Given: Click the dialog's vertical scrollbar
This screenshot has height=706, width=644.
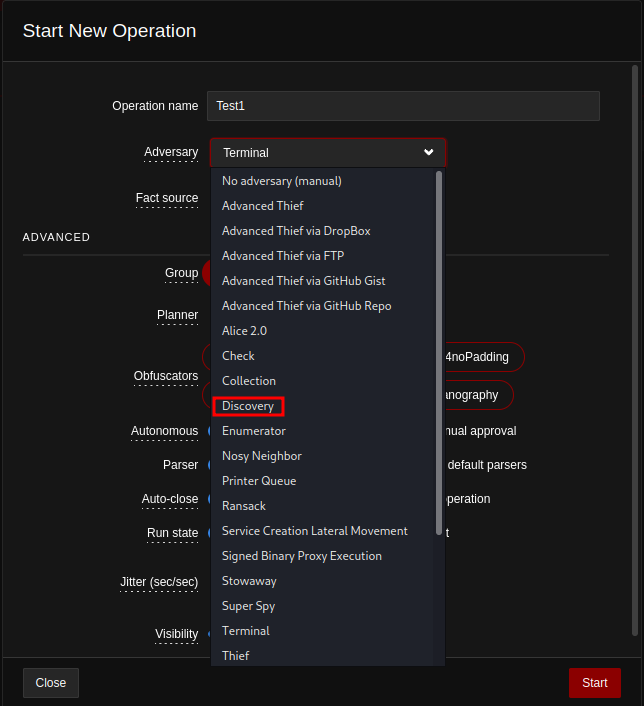Looking at the screenshot, I should pos(635,350).
